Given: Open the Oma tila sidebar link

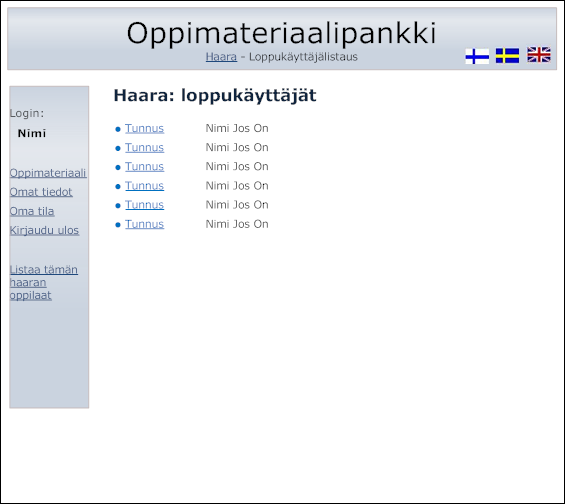Looking at the screenshot, I should [x=32, y=211].
